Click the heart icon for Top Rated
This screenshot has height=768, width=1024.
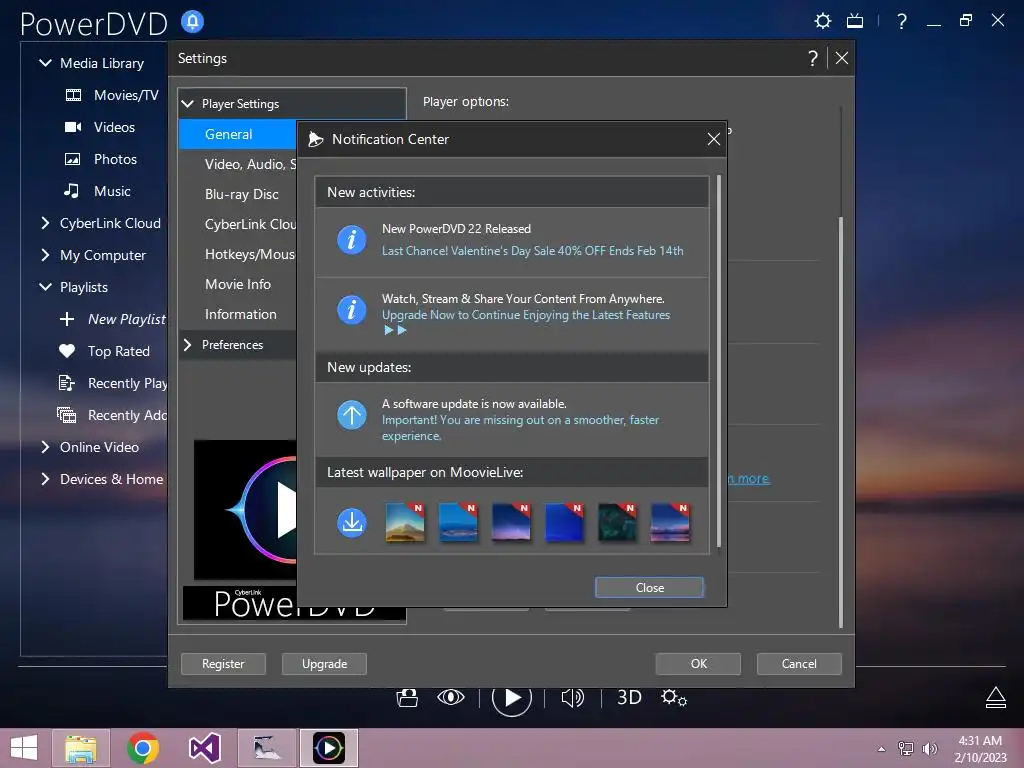[x=67, y=351]
